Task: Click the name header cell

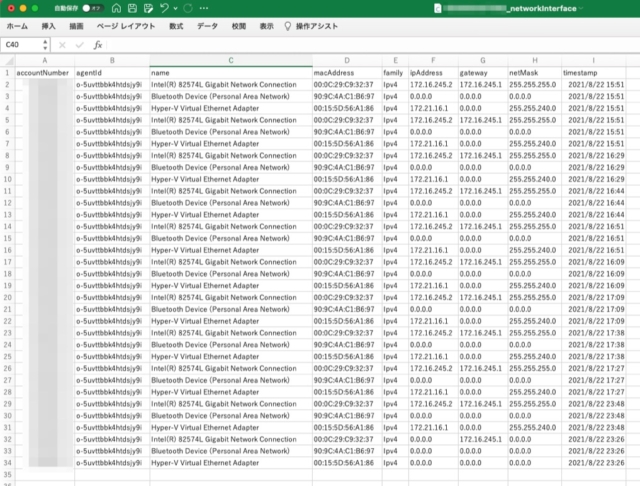Action: (231, 73)
